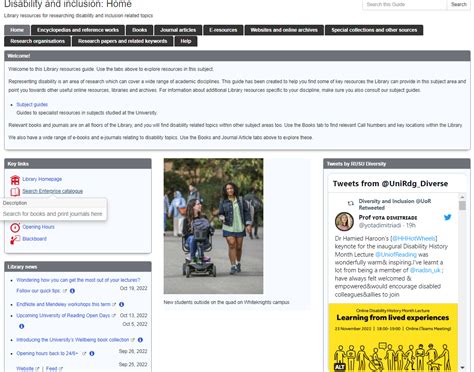
Task: Click the Website link under Library news
Action: (x=25, y=369)
